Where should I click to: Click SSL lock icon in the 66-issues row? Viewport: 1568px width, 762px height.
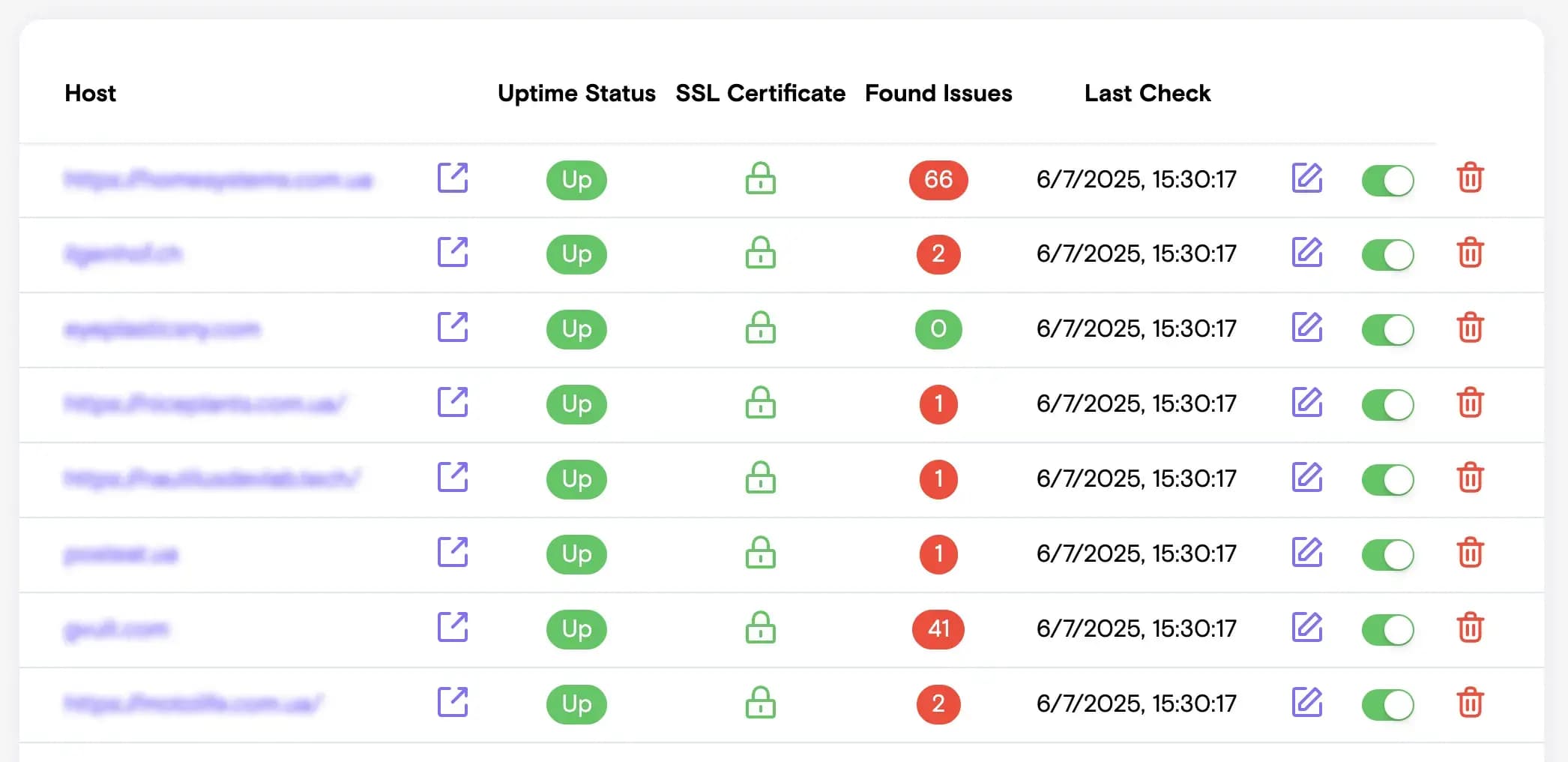pyautogui.click(x=761, y=178)
